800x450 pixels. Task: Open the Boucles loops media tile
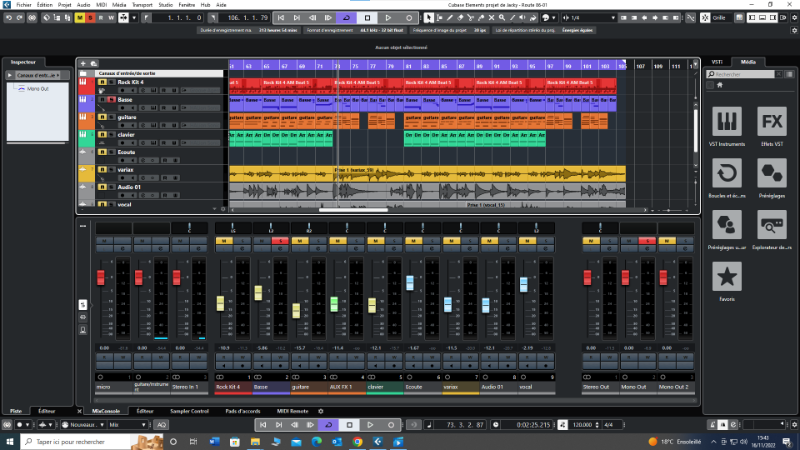(x=727, y=173)
